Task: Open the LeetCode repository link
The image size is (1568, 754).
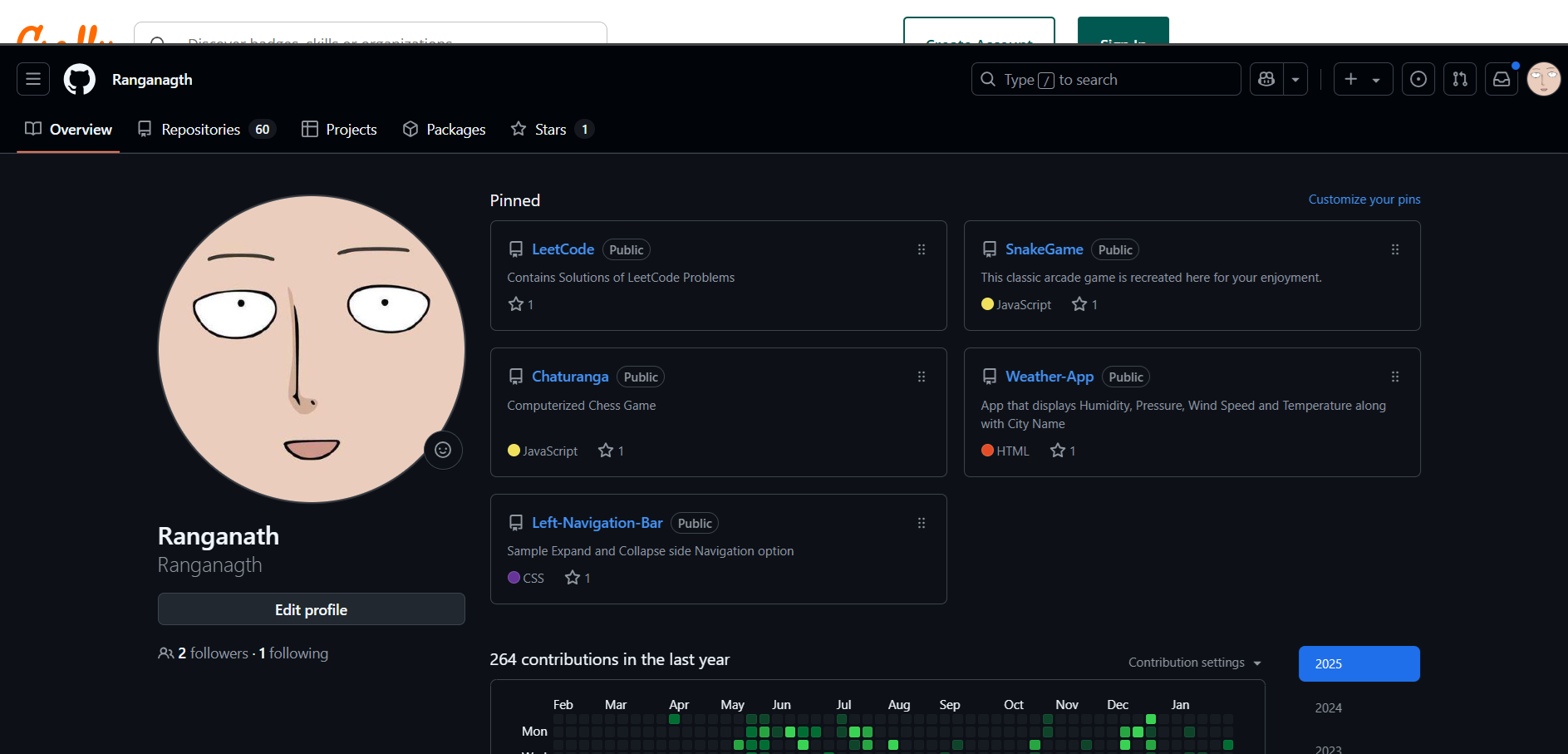Action: pos(563,249)
